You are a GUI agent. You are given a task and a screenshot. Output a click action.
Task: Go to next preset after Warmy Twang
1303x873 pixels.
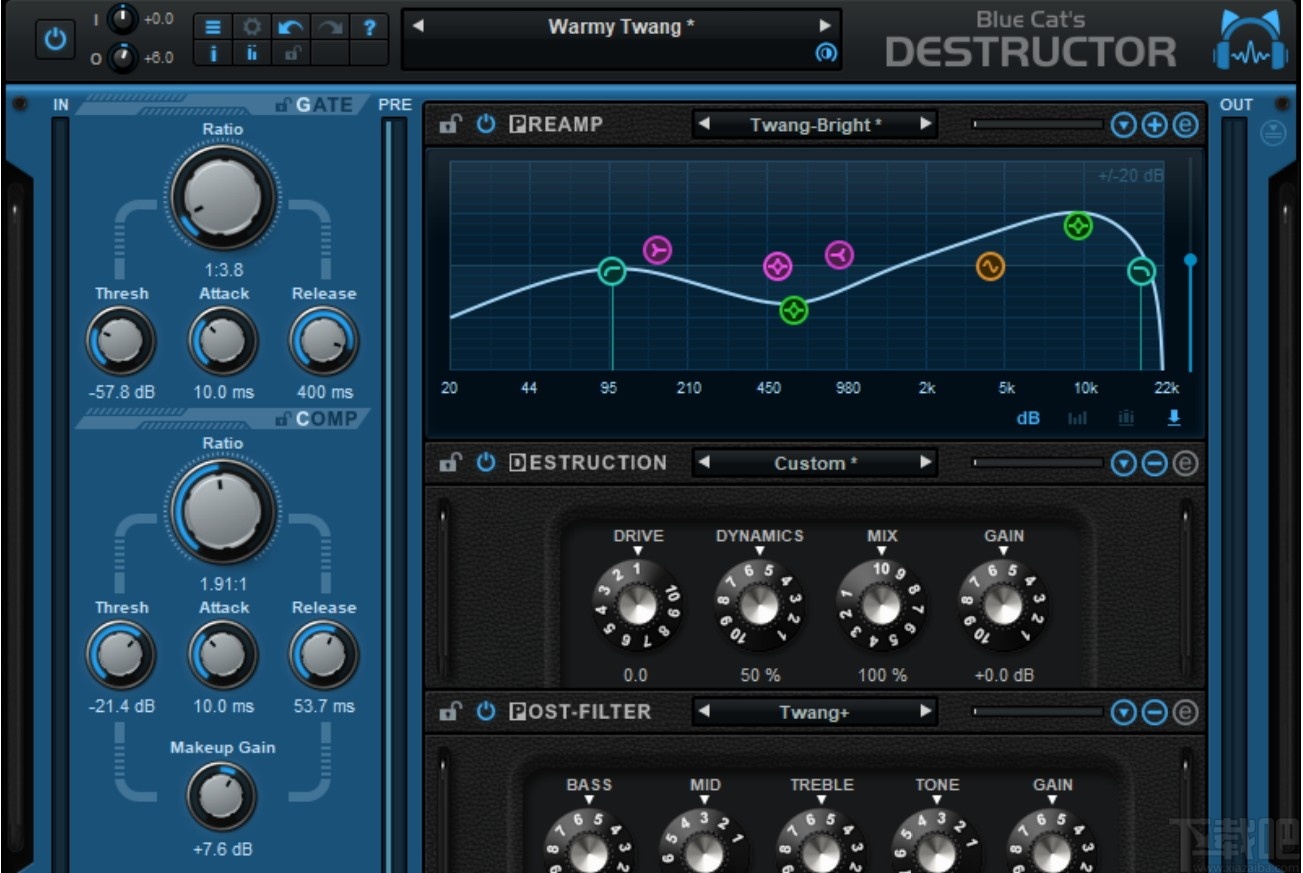point(825,26)
